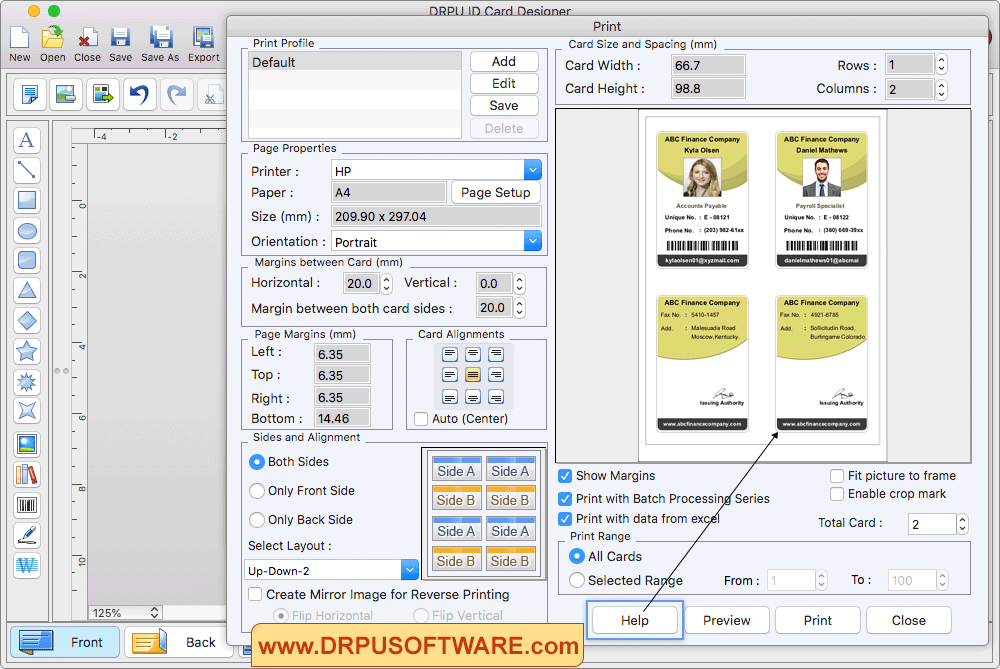This screenshot has width=1000, height=669.
Task: Uncheck Show Margins checkbox
Action: click(x=565, y=476)
